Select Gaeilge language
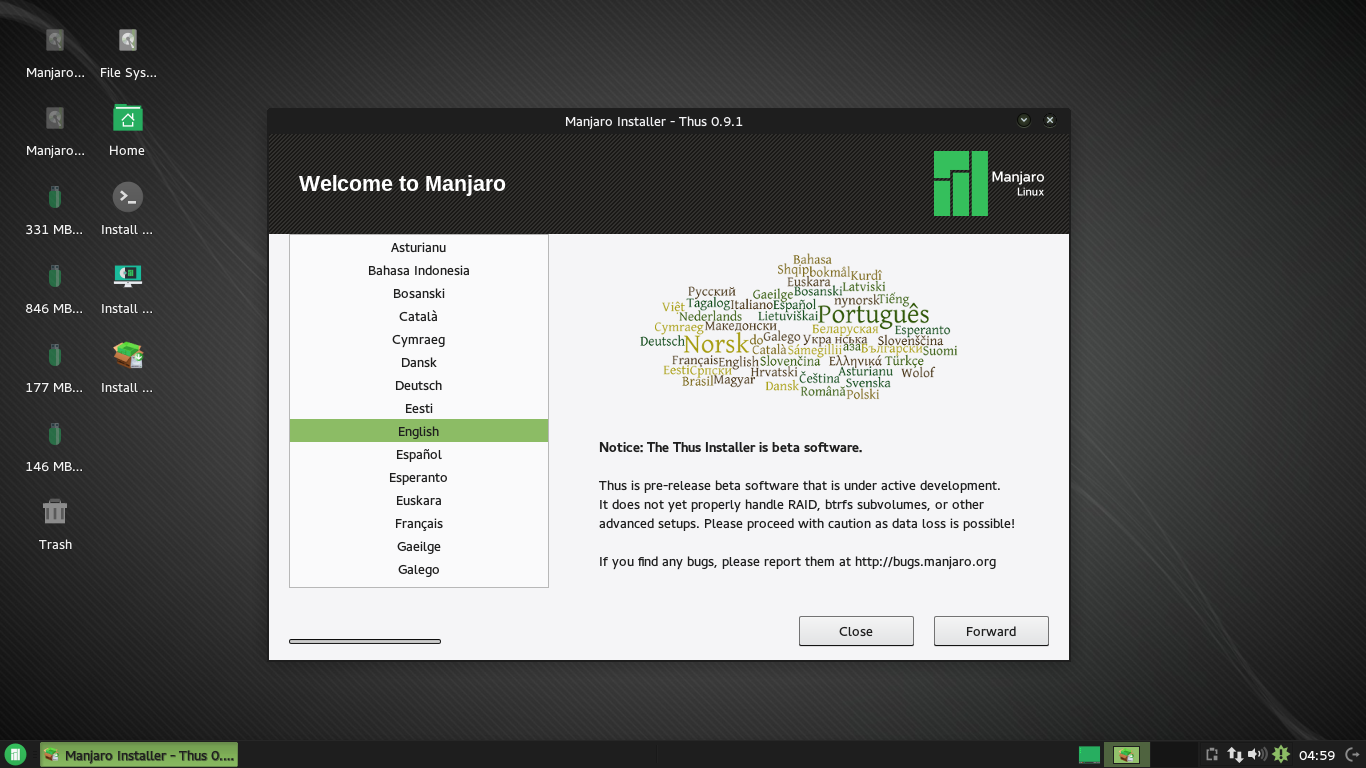The height and width of the screenshot is (768, 1366). point(419,546)
